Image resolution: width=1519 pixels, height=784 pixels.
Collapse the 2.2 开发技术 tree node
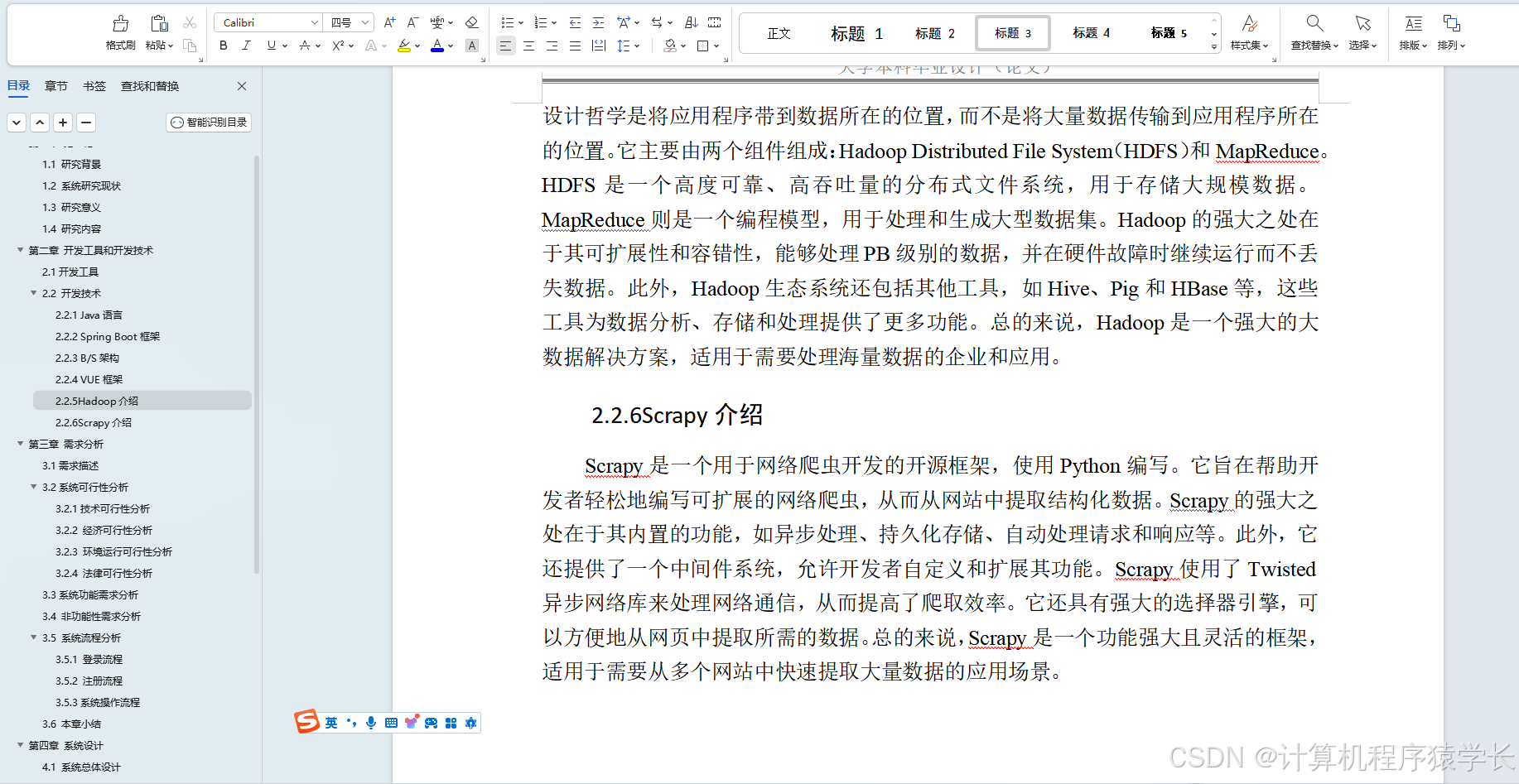pyautogui.click(x=34, y=293)
